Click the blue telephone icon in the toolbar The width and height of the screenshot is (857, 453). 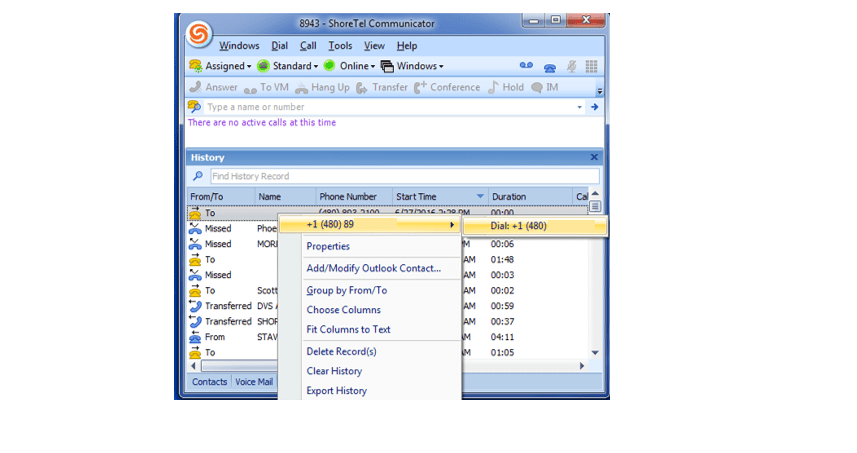[x=550, y=67]
